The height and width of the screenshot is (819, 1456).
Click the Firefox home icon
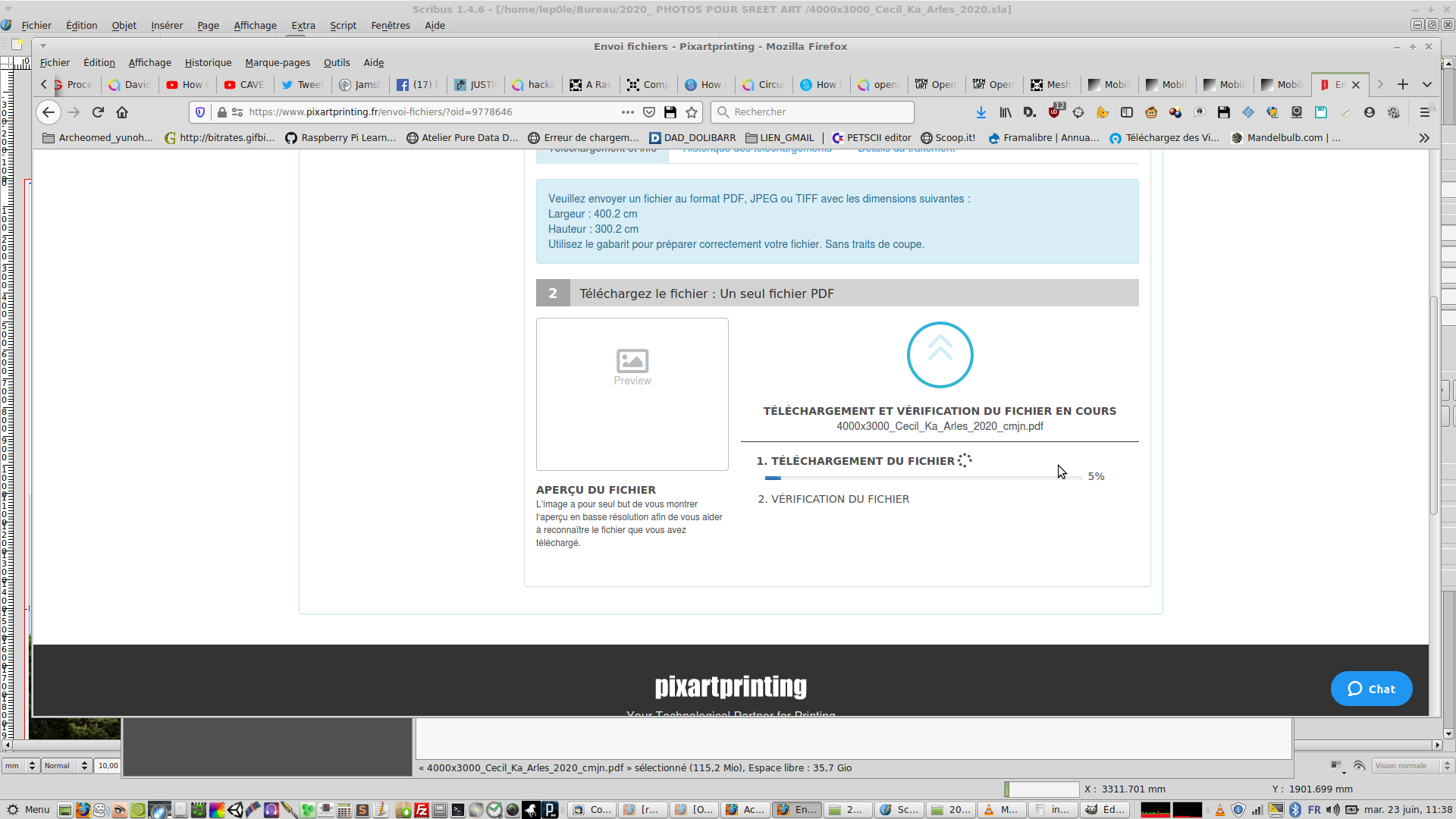pos(122,112)
